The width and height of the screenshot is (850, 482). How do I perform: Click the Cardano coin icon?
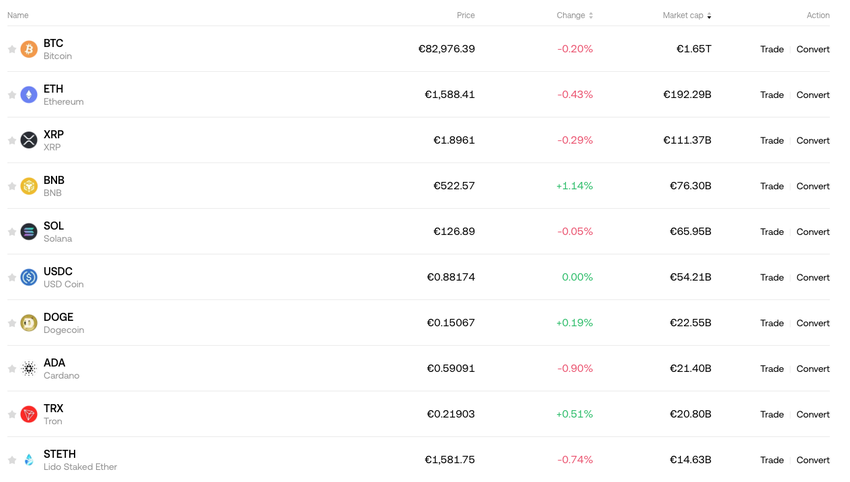point(29,369)
